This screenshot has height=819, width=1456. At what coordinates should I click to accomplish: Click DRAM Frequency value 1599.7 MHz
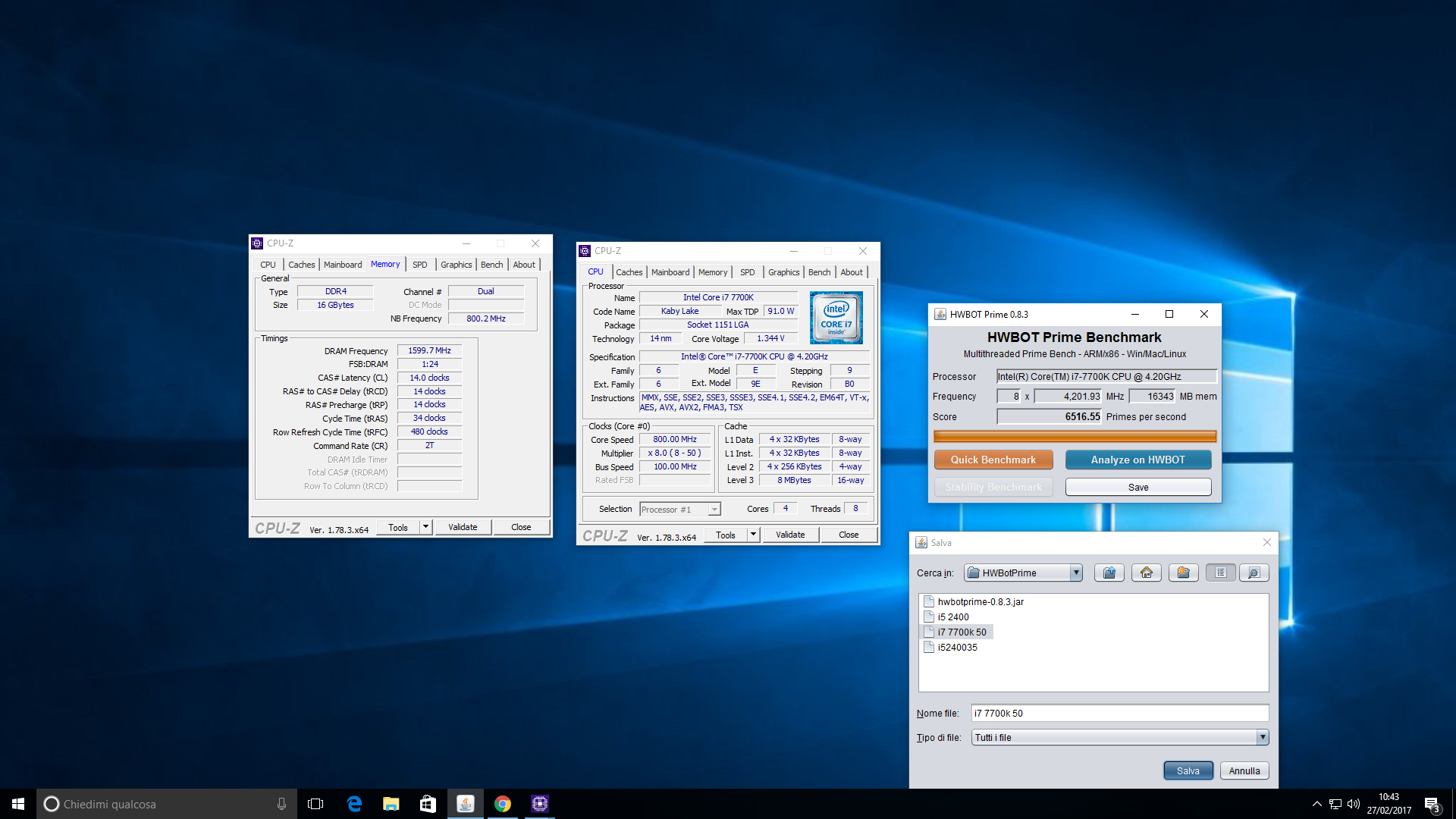pos(429,350)
